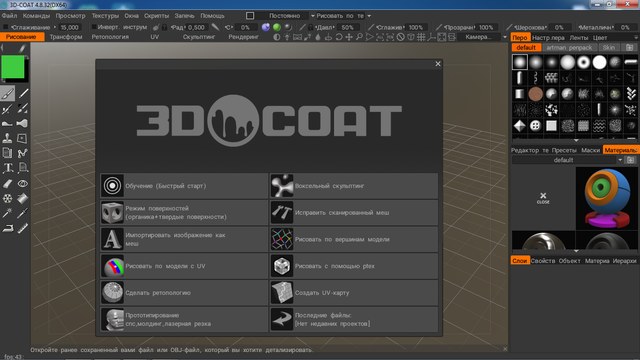The height and width of the screenshot is (360, 640).
Task: Click the magnifier zoom icon in navigation bar
Action: [359, 37]
